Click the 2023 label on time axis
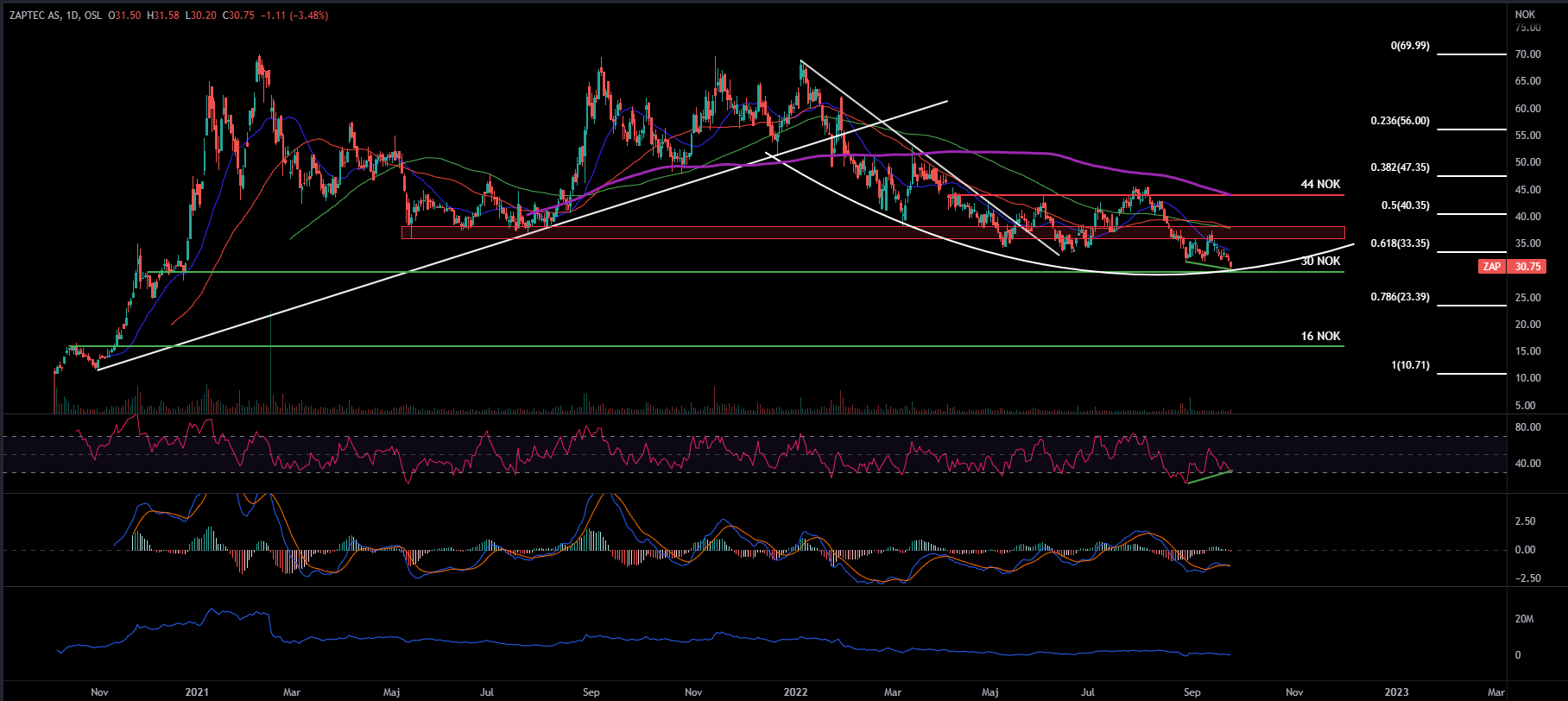This screenshot has height=701, width=1568. tap(1396, 692)
